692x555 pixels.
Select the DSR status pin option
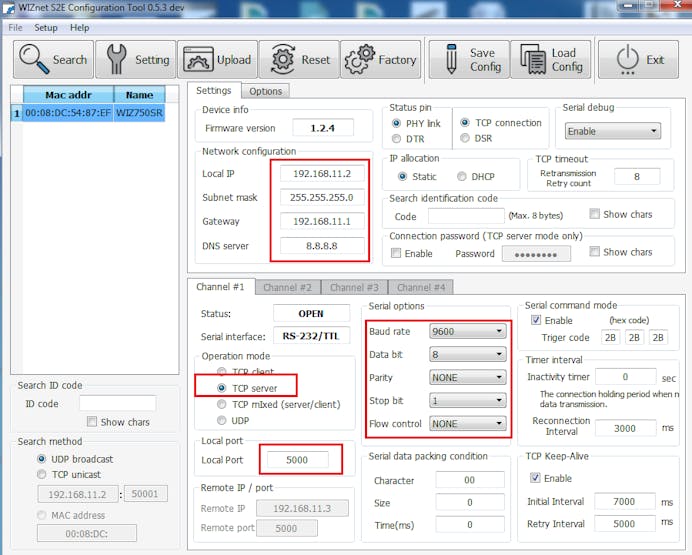[x=465, y=138]
